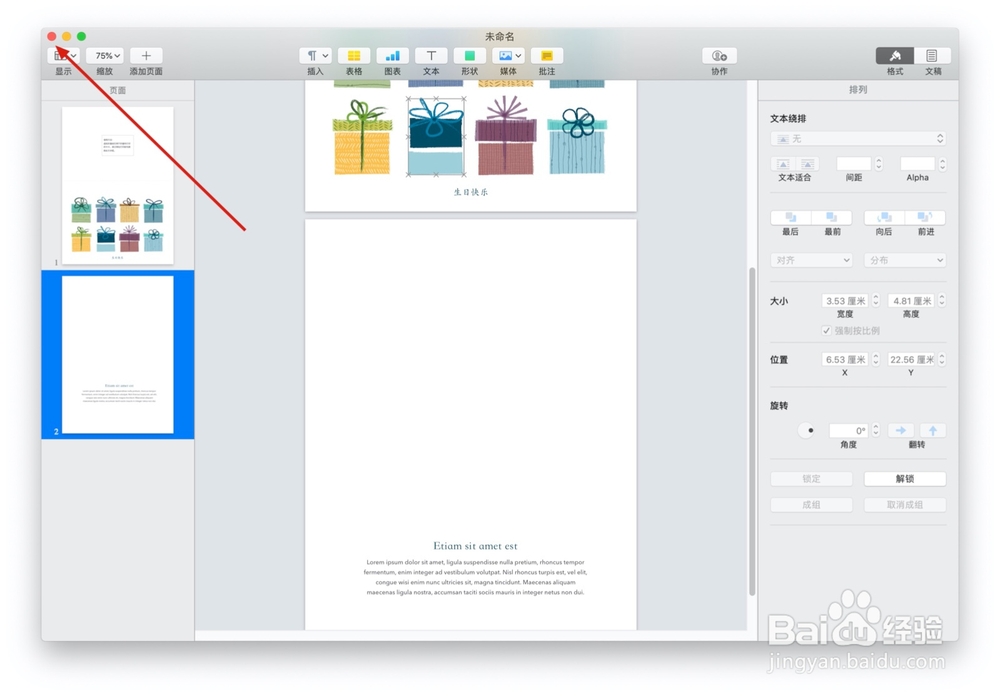Screen dimensions: 1000x696
Task: Select the purple gift box image
Action: pos(506,135)
